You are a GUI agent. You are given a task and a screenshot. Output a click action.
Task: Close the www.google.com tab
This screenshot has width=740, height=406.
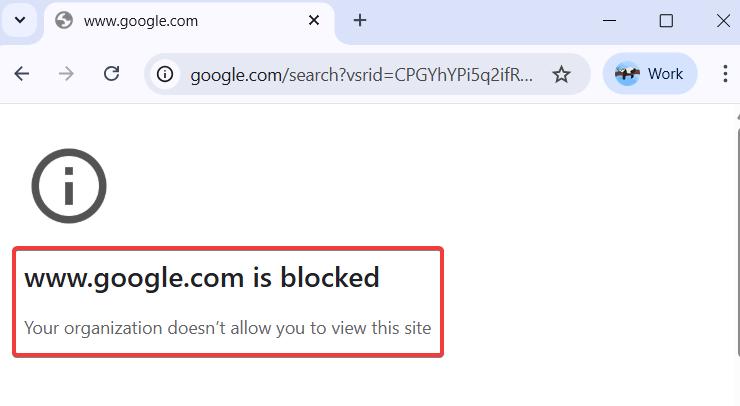(x=314, y=21)
